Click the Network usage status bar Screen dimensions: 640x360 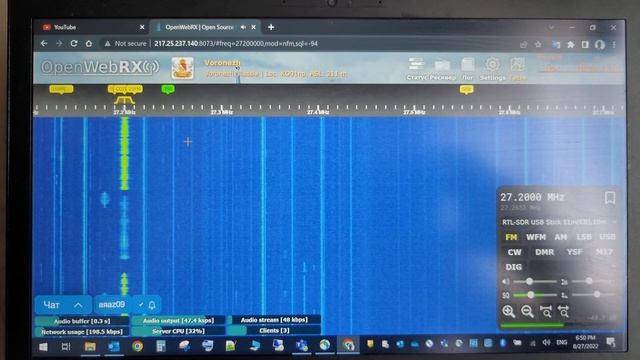82,332
